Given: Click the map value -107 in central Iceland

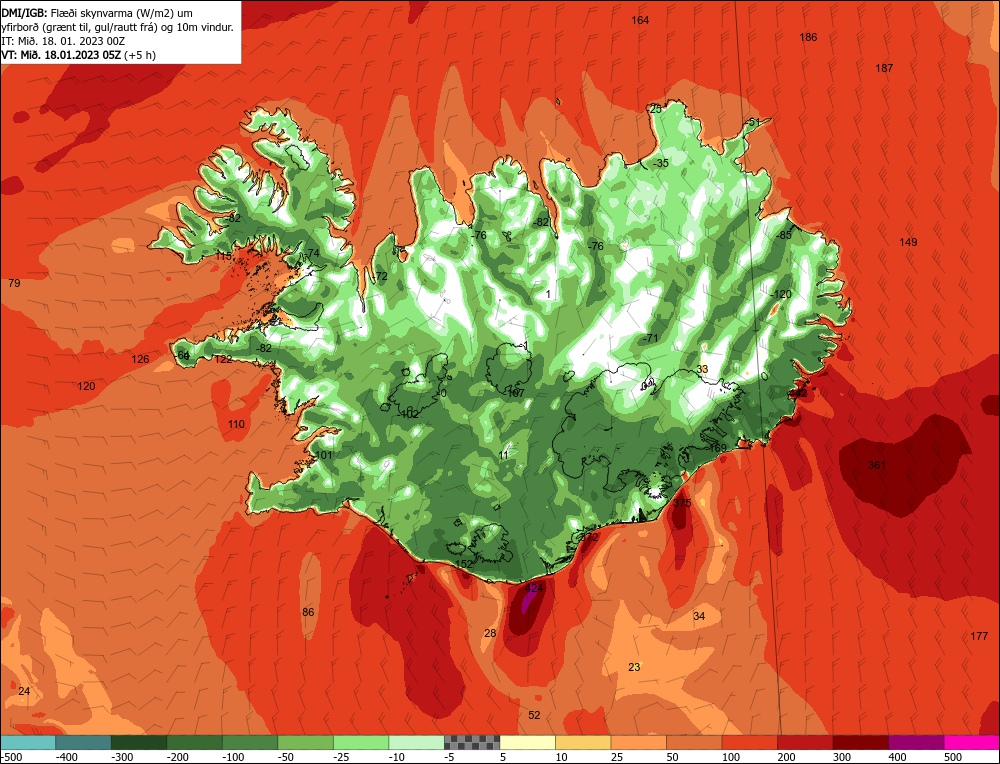Looking at the screenshot, I should pos(514,393).
